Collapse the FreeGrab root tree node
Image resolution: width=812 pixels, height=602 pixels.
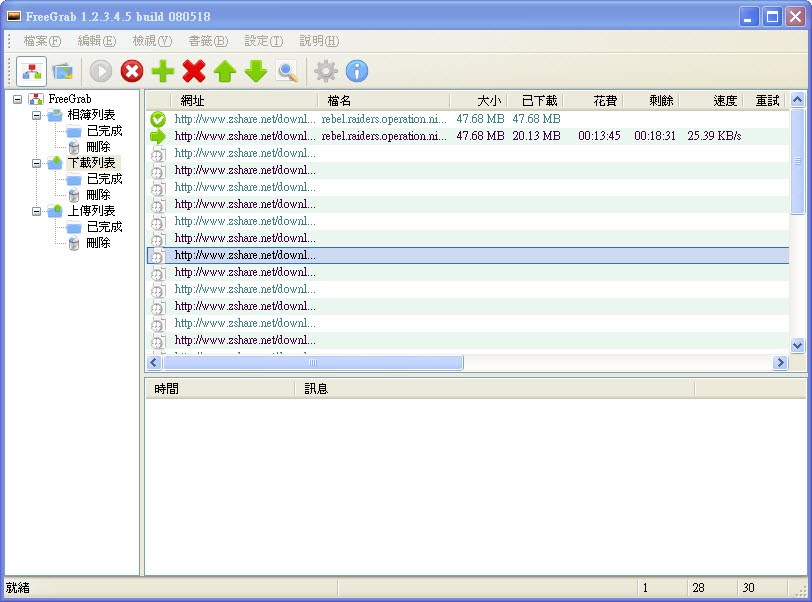18,99
